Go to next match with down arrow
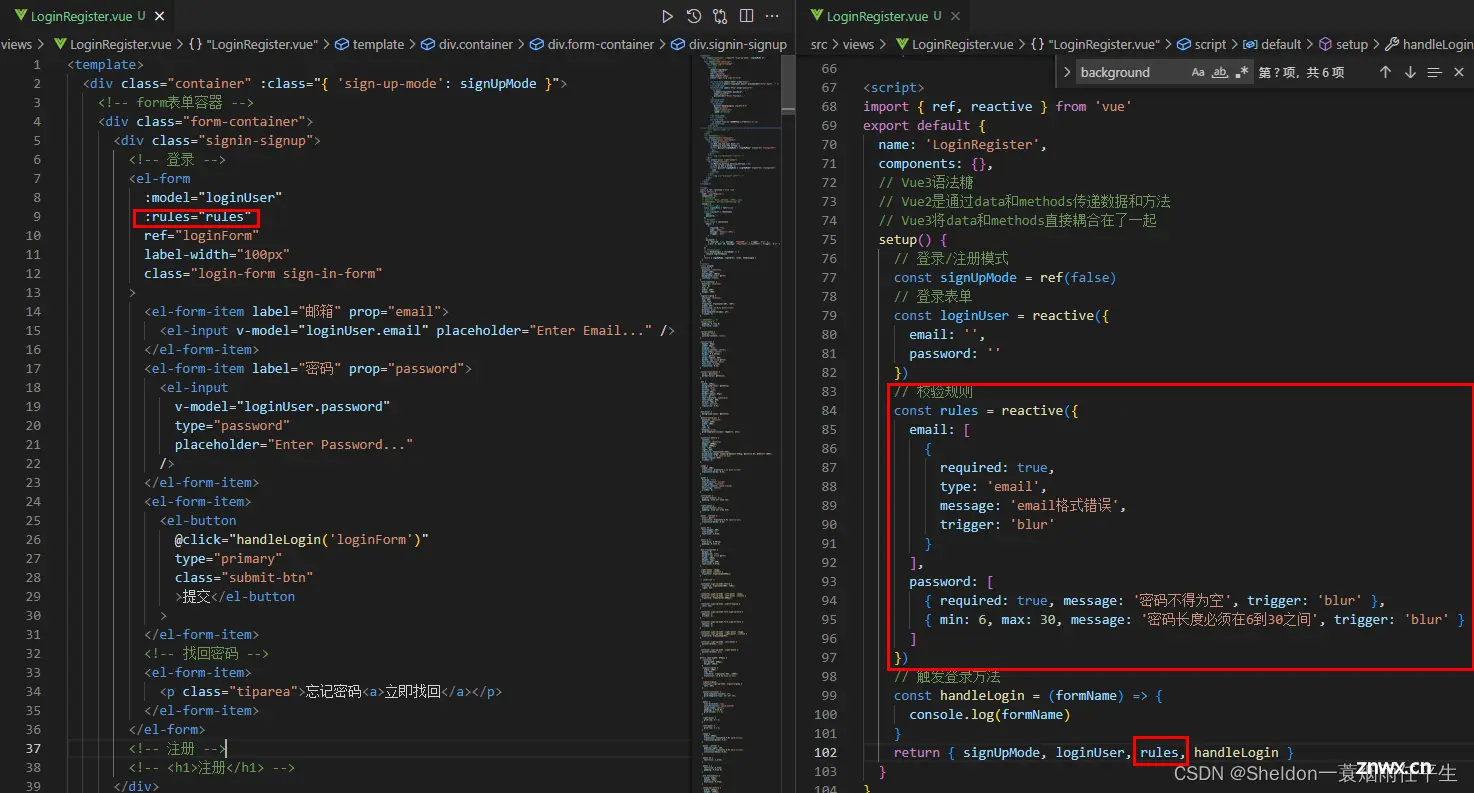Image resolution: width=1474 pixels, height=793 pixels. (x=1410, y=72)
